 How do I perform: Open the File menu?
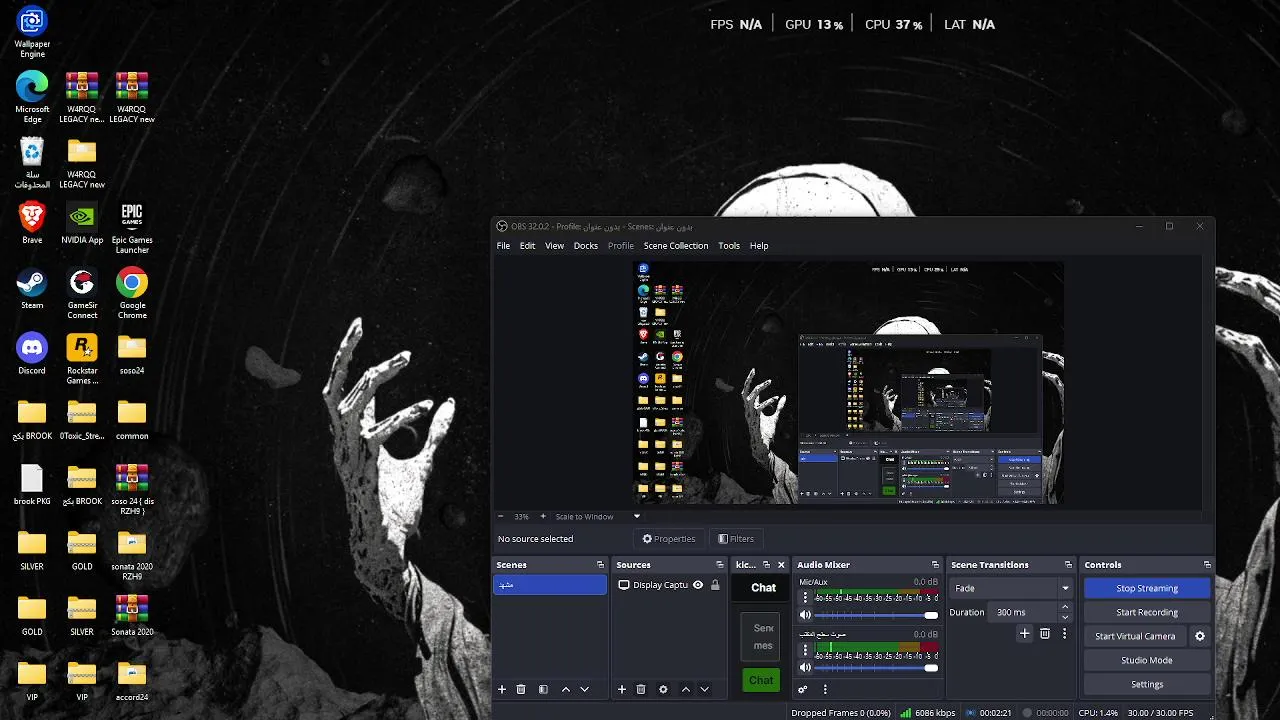pos(503,246)
